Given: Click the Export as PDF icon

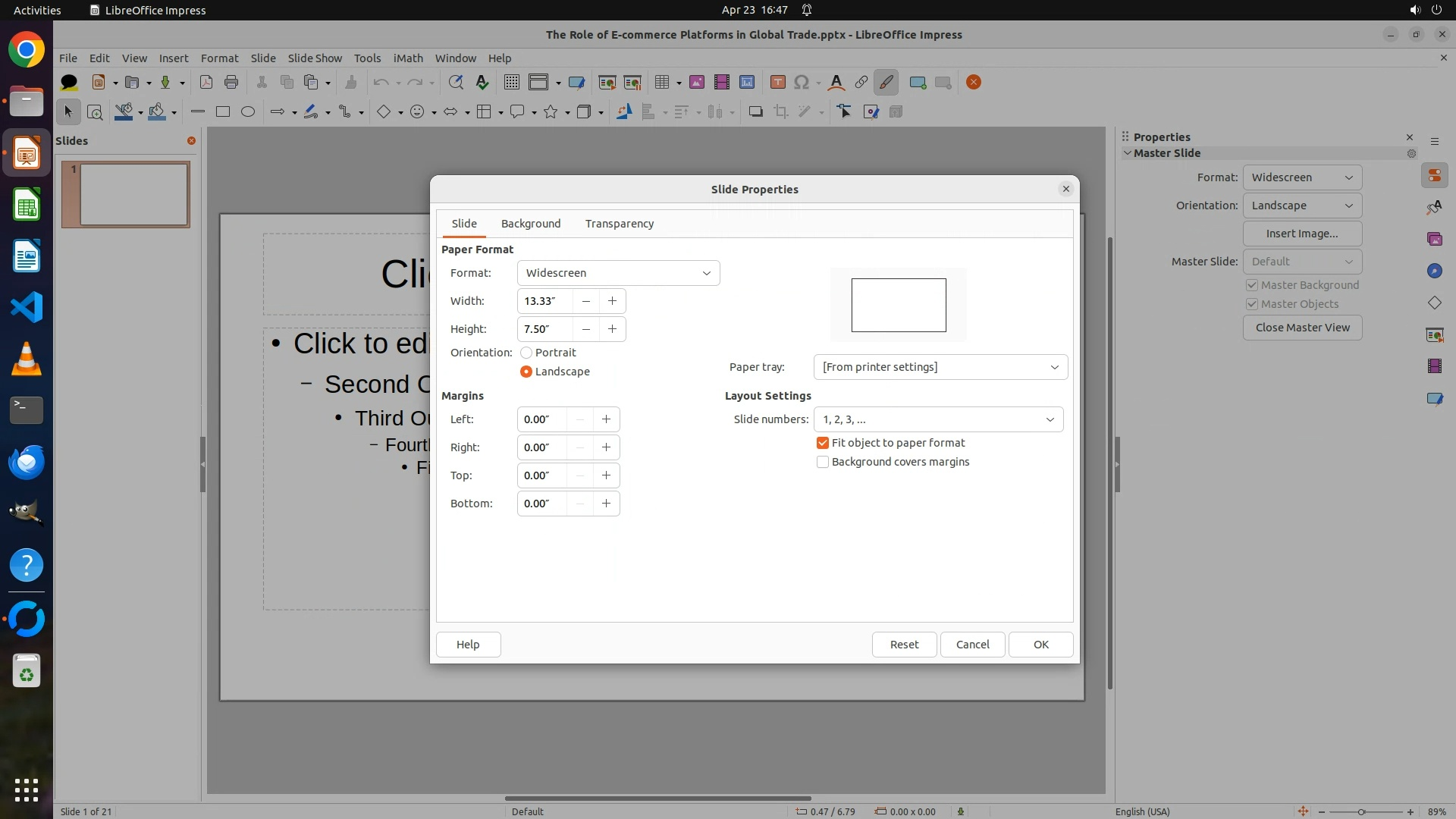Looking at the screenshot, I should [x=206, y=83].
